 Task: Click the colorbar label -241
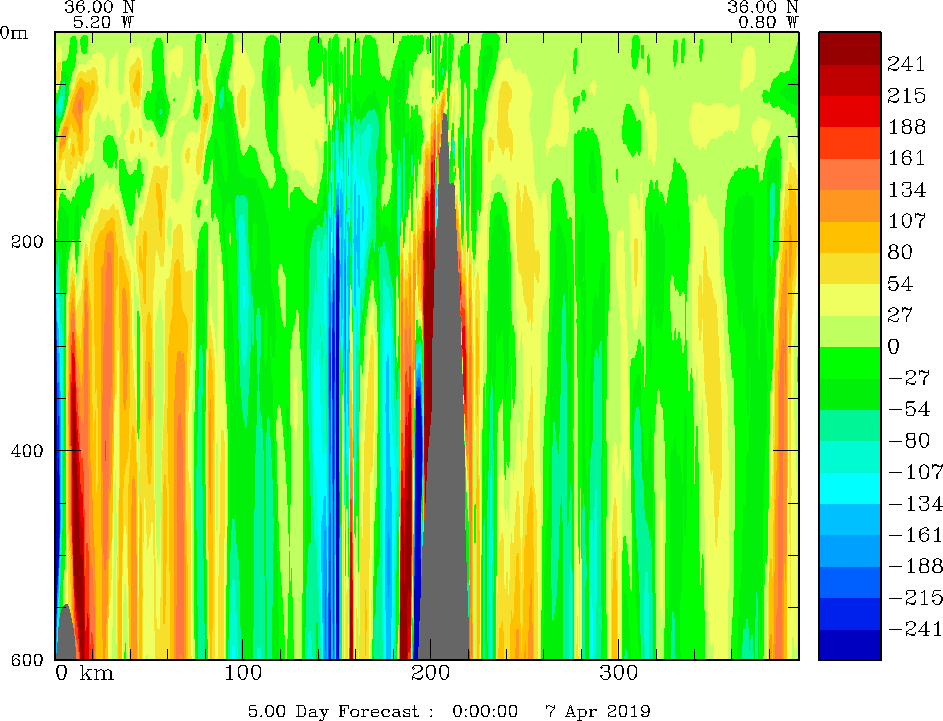coord(915,629)
